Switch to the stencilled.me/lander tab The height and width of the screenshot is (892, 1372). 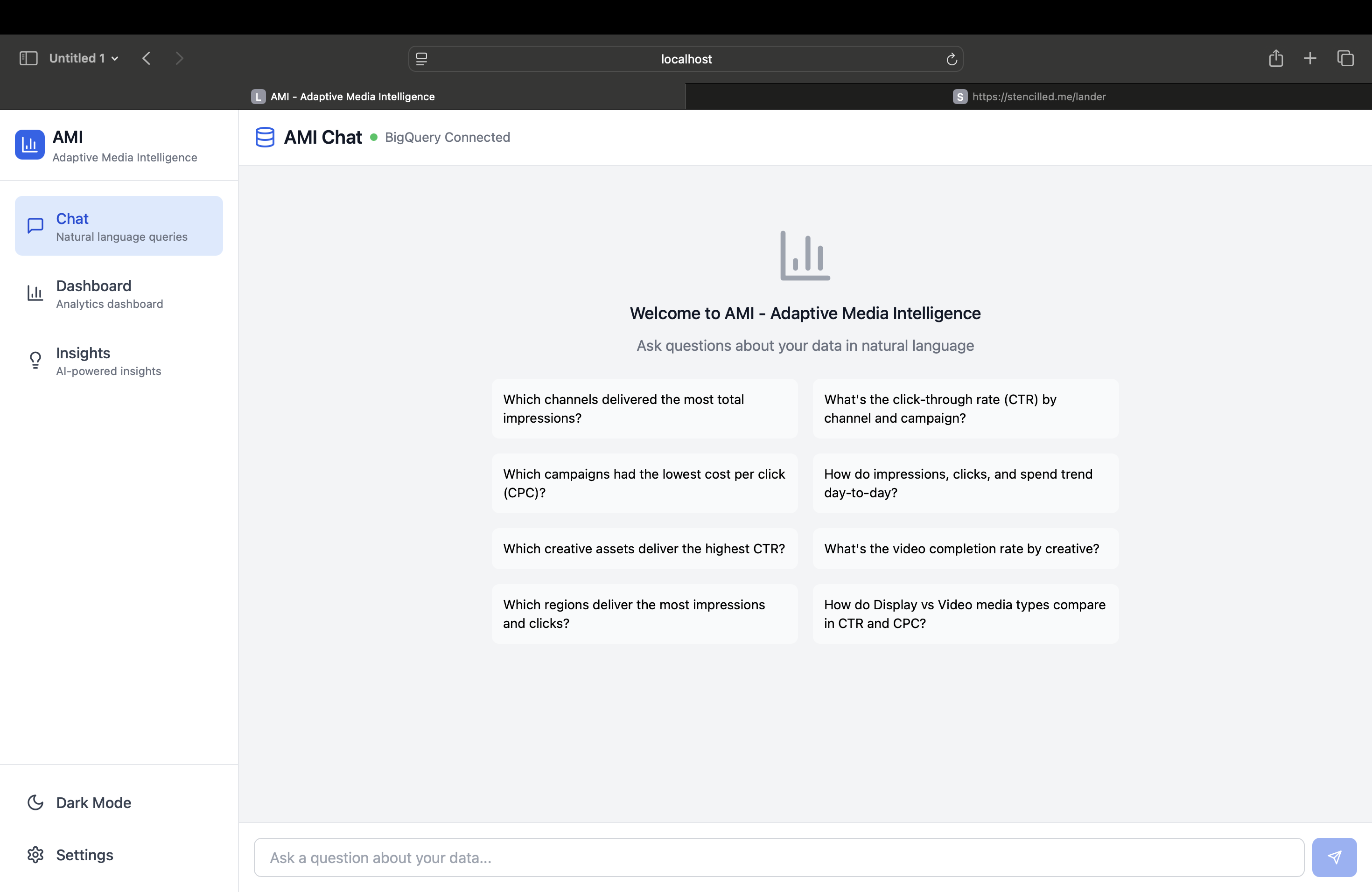click(x=1029, y=96)
